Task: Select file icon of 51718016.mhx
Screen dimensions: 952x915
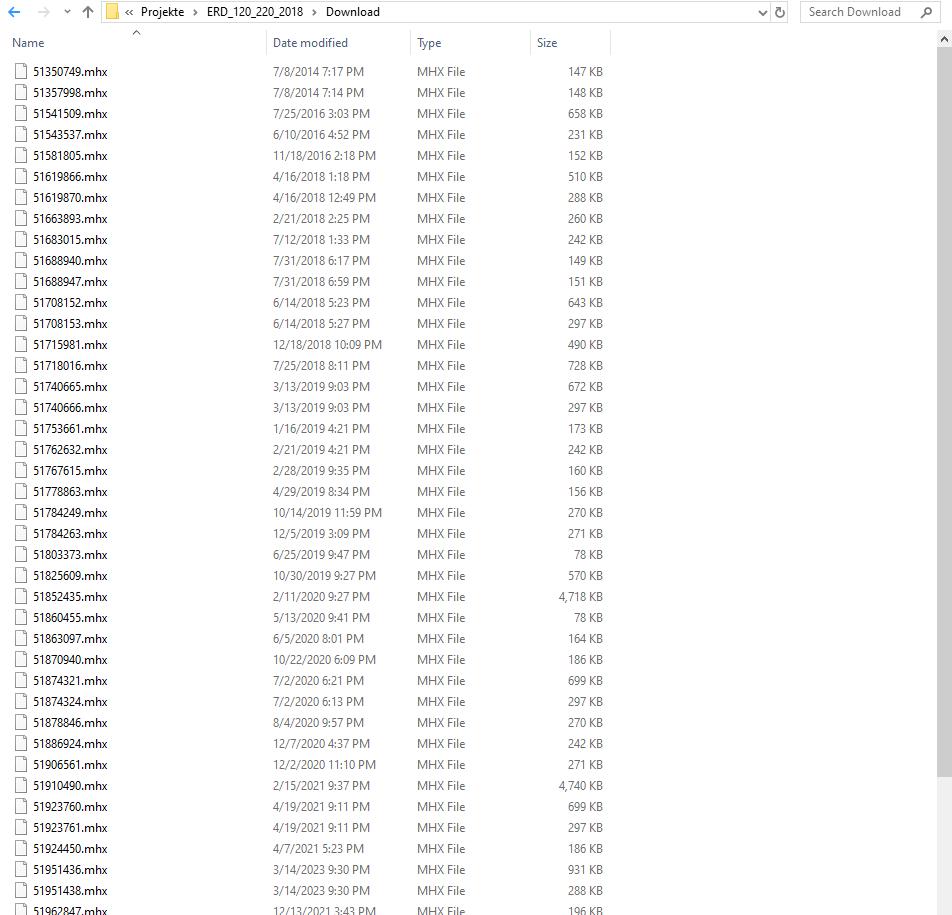Action: pyautogui.click(x=21, y=366)
